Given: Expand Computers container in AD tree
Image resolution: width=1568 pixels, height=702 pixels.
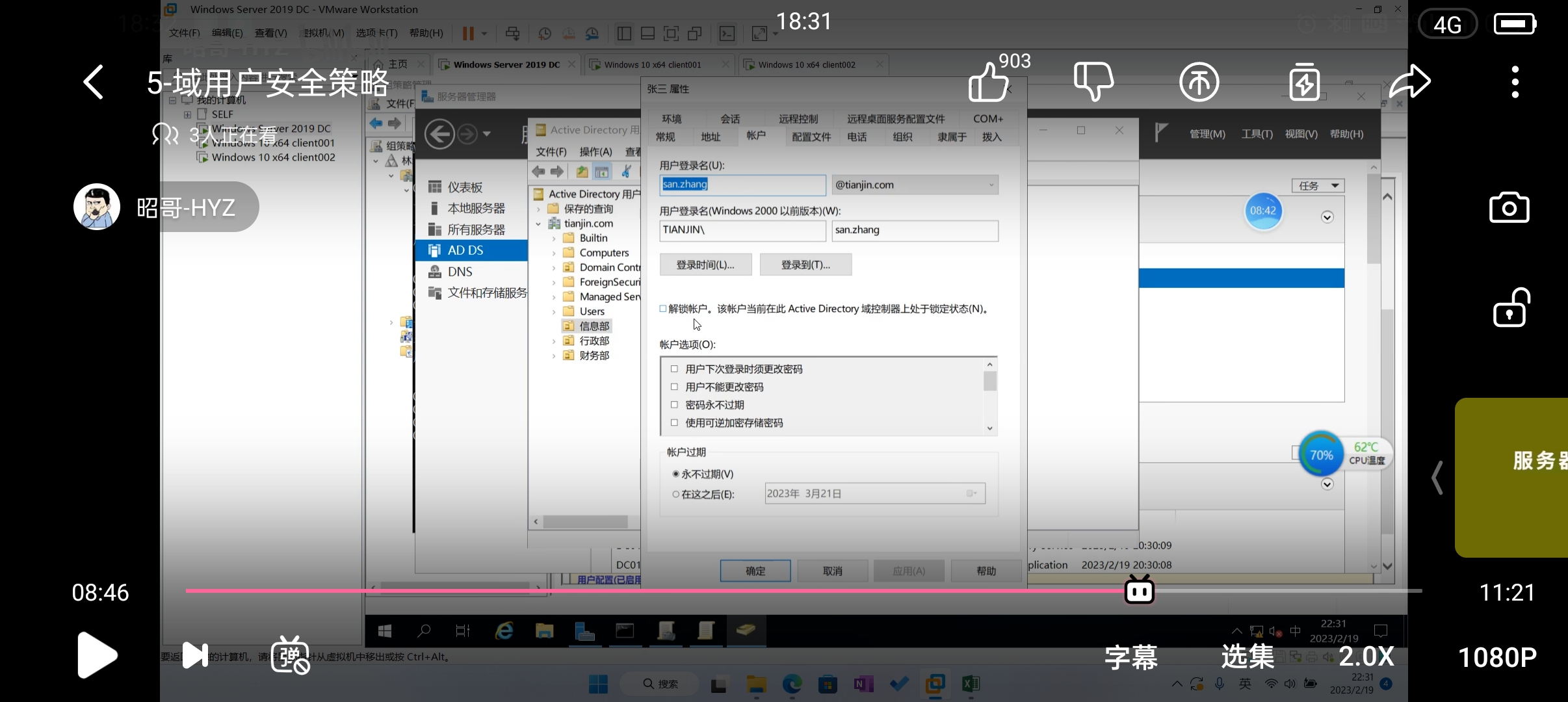Looking at the screenshot, I should point(554,253).
